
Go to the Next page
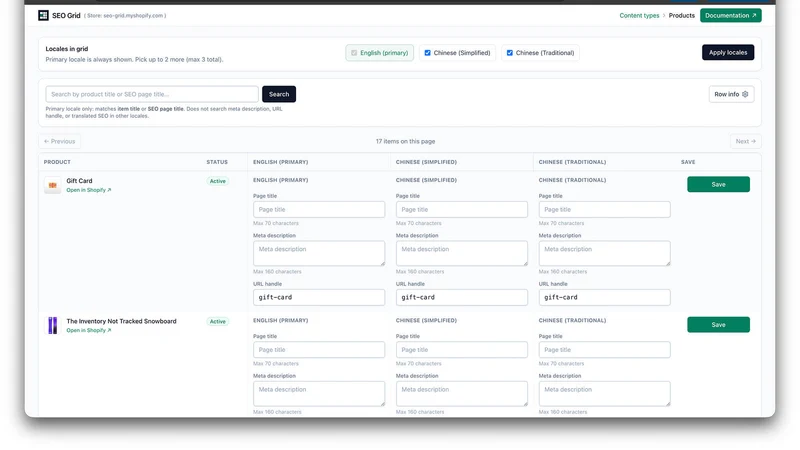pyautogui.click(x=745, y=141)
